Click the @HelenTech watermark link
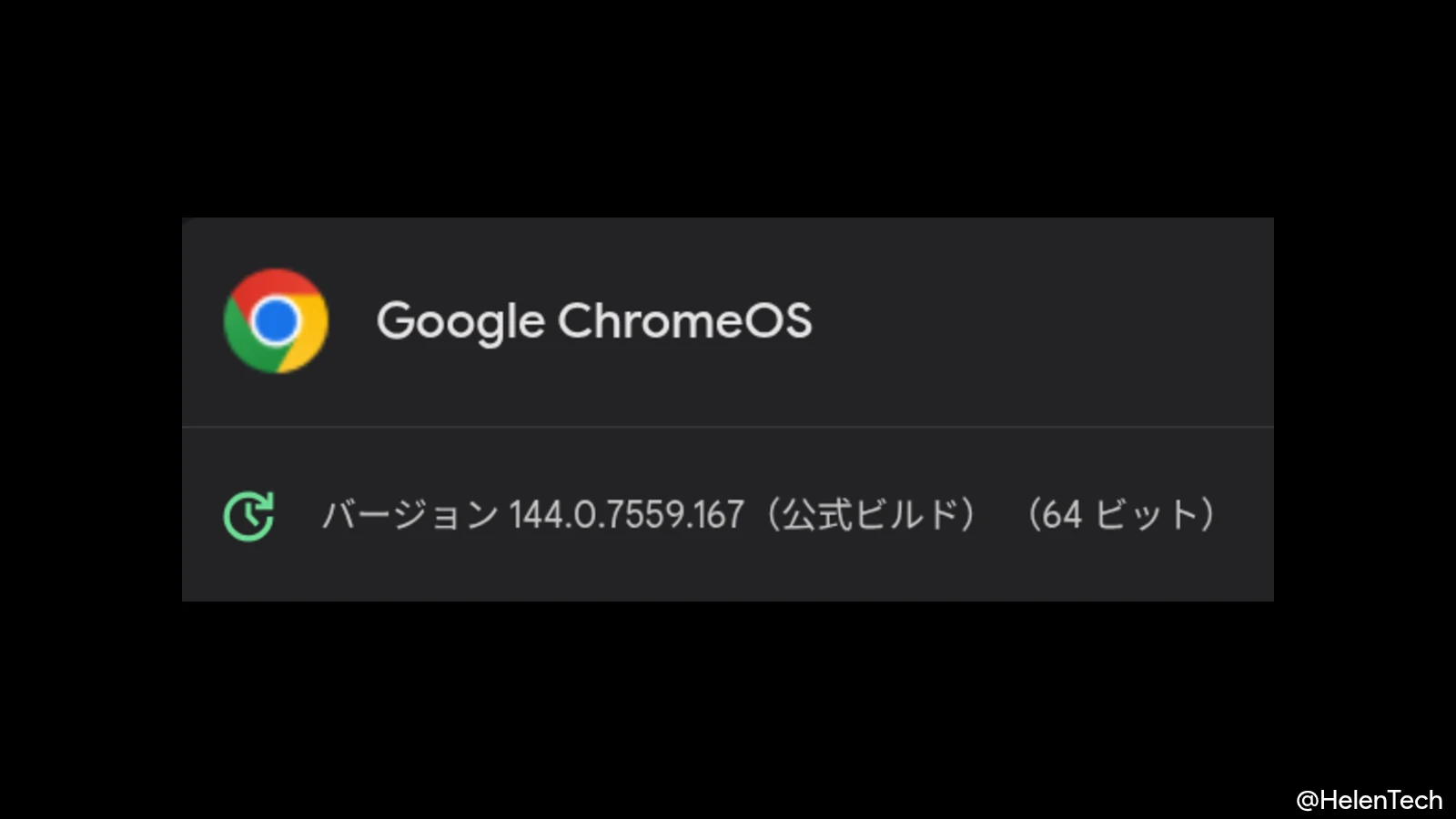This screenshot has height=819, width=1456. pyautogui.click(x=1369, y=799)
